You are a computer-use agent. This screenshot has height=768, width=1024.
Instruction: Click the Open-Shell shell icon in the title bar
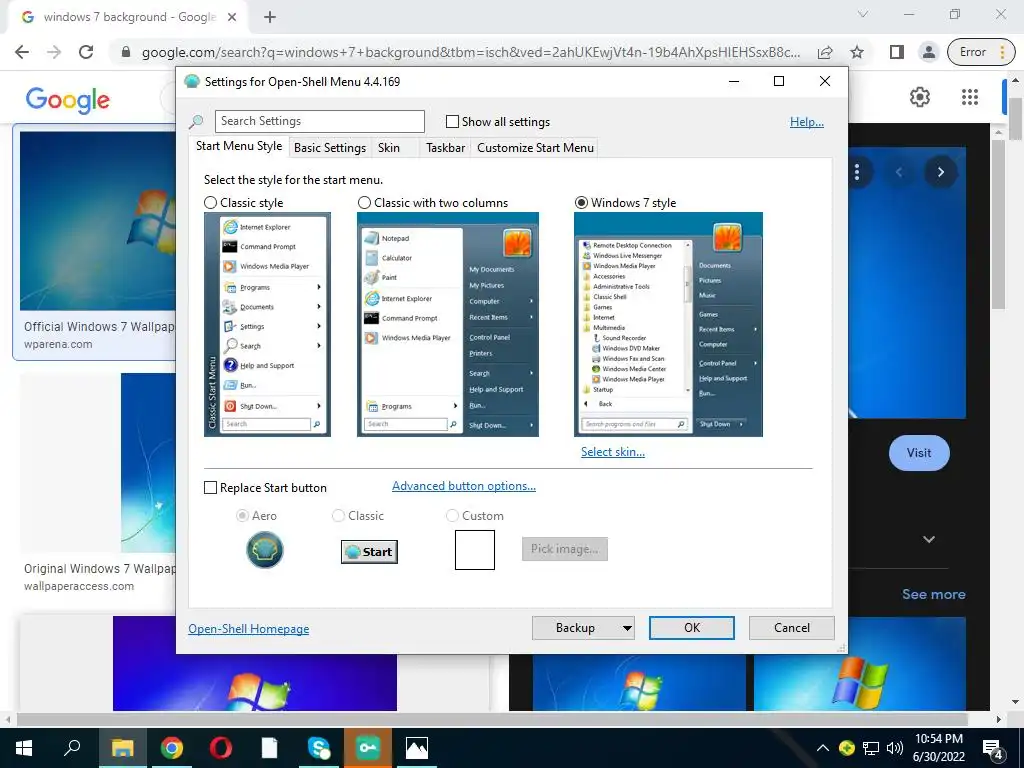(x=191, y=82)
